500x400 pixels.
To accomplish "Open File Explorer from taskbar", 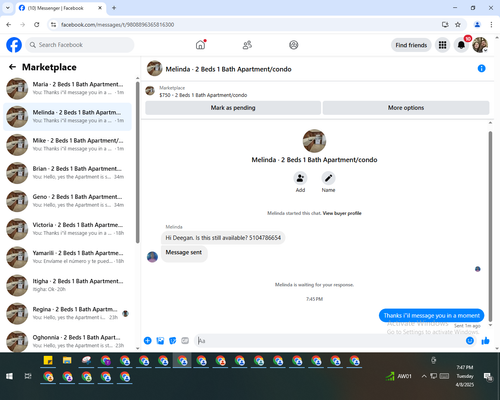I will pos(67,360).
